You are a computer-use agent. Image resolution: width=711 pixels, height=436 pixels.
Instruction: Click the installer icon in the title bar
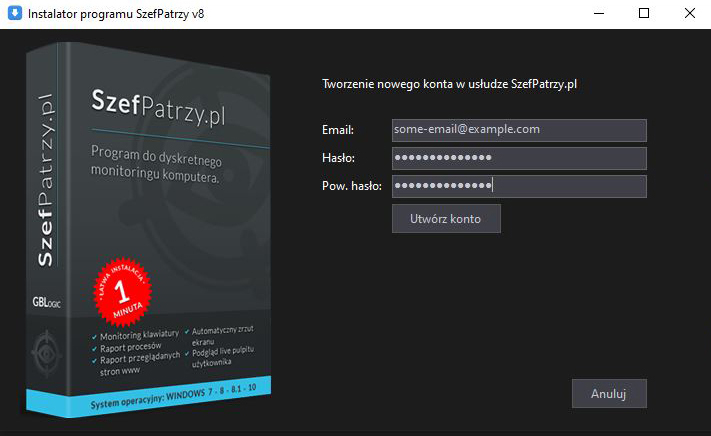click(x=15, y=13)
